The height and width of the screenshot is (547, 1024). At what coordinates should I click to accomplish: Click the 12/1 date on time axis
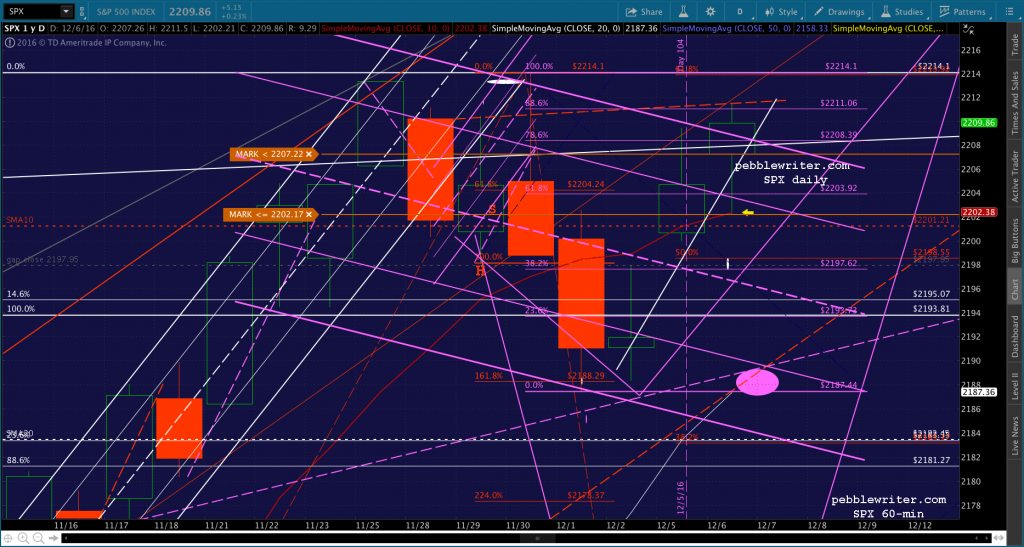point(568,525)
